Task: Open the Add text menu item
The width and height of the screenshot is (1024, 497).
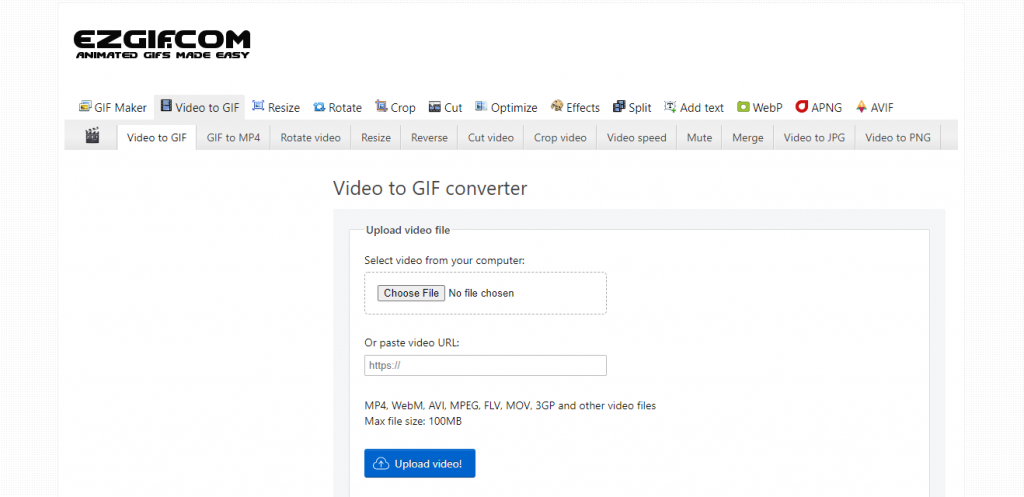Action: (694, 108)
